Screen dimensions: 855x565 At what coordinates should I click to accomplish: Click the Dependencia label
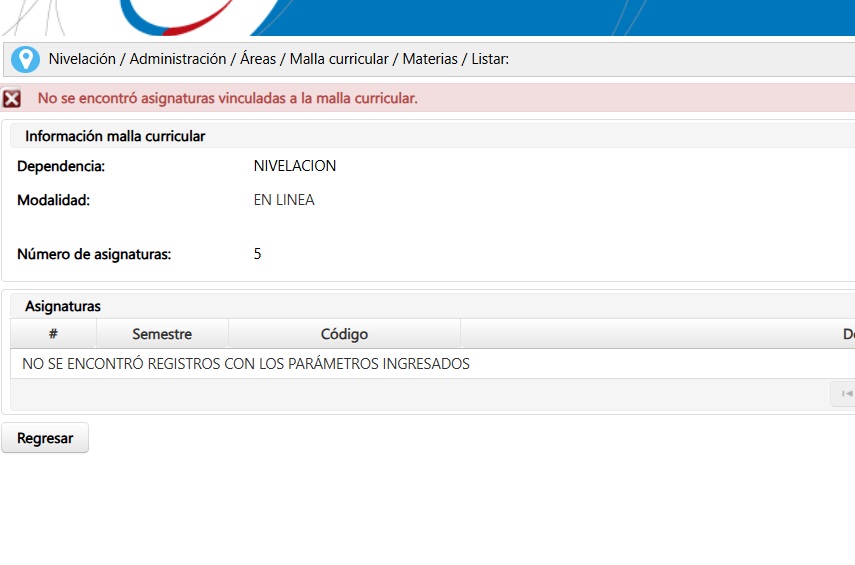[x=61, y=166]
